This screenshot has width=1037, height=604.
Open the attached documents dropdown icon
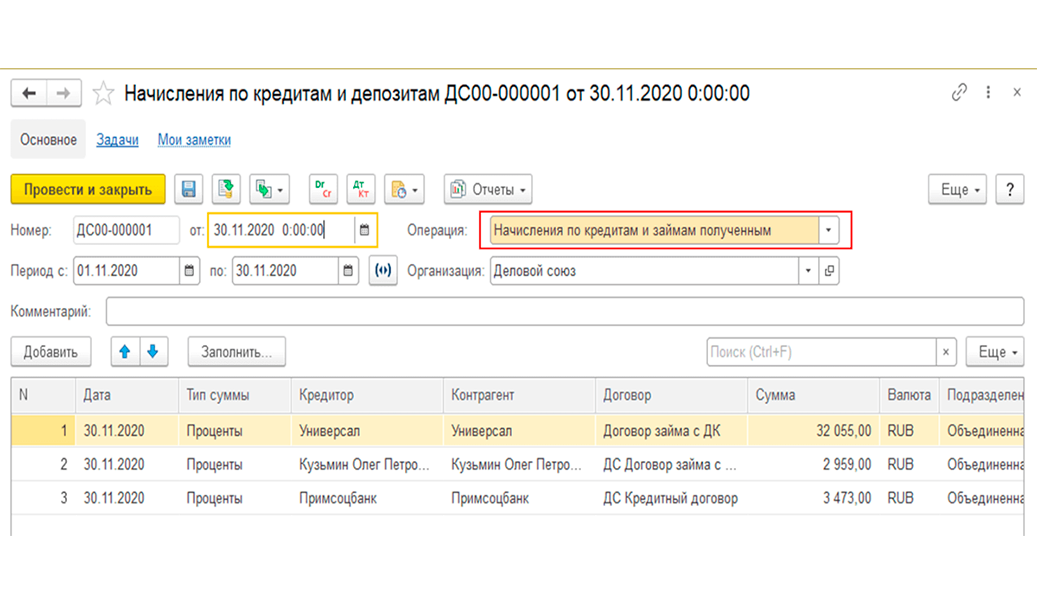[404, 189]
